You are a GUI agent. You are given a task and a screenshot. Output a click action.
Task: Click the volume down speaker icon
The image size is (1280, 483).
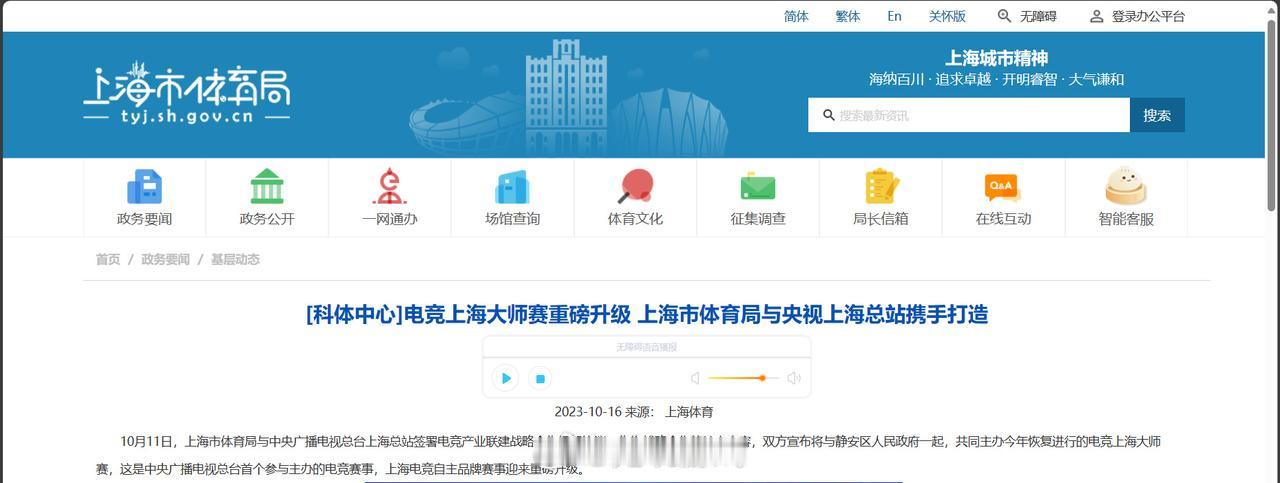[695, 378]
